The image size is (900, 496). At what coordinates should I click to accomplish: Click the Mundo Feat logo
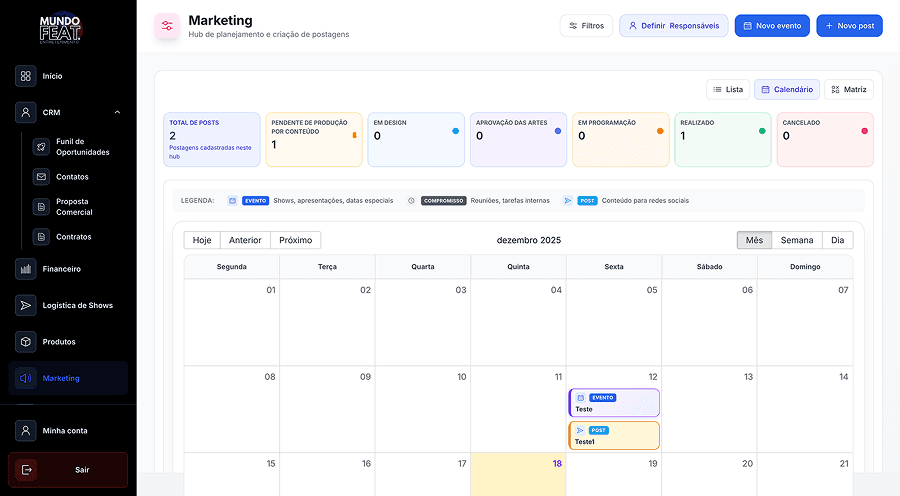(x=60, y=29)
